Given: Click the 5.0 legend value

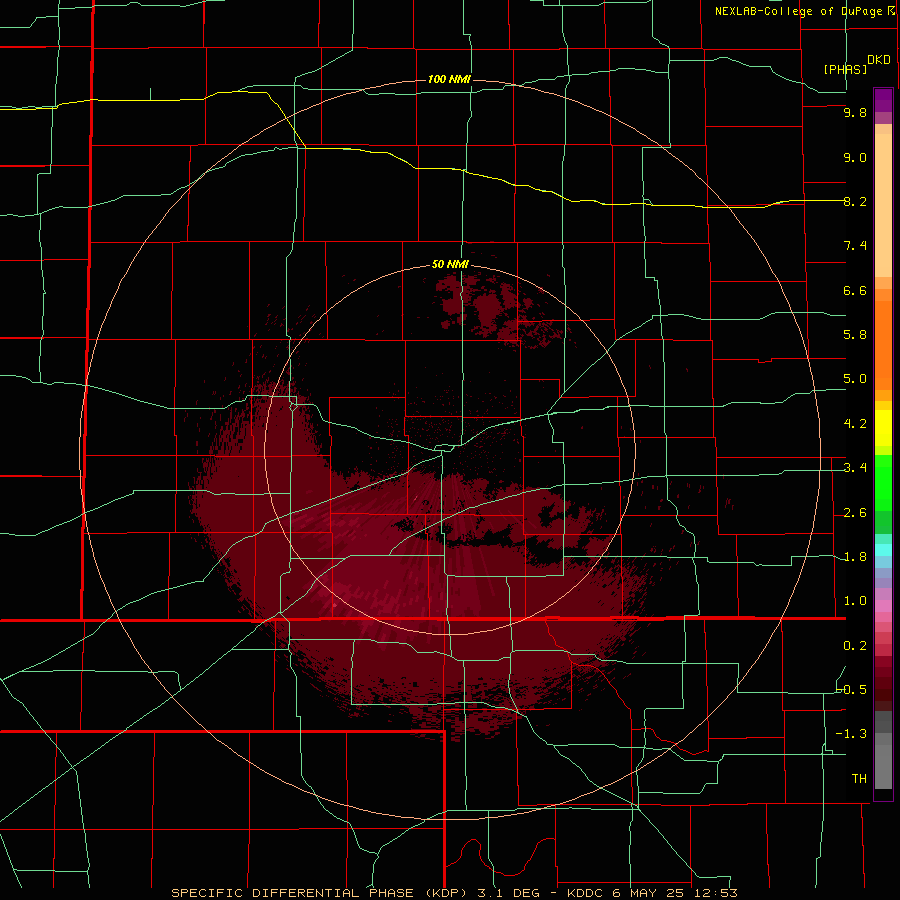Looking at the screenshot, I should 855,379.
